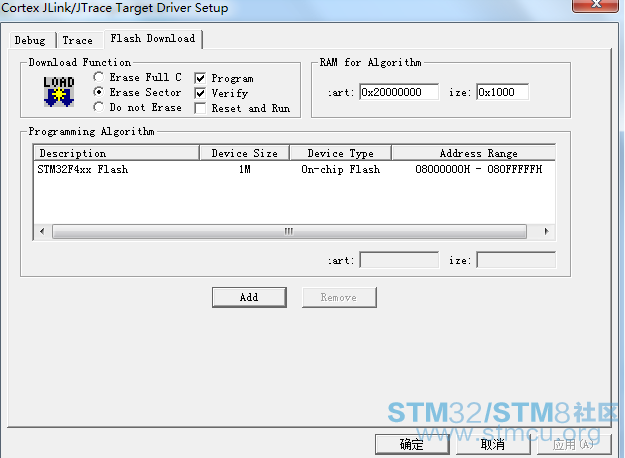Image resolution: width=625 pixels, height=458 pixels.
Task: Click the Add button
Action: (249, 297)
